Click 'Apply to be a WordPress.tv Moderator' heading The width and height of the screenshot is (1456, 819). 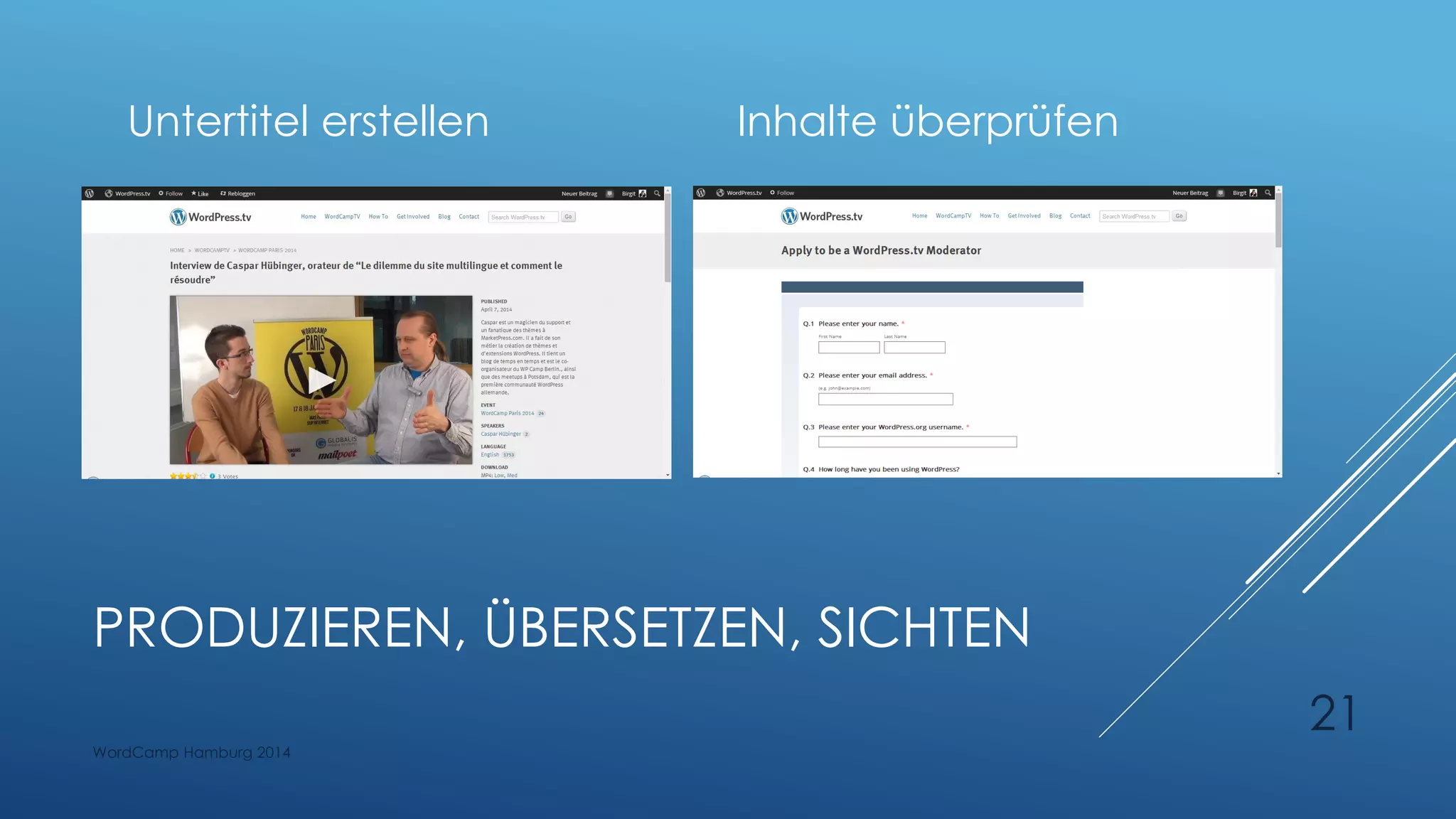click(881, 250)
